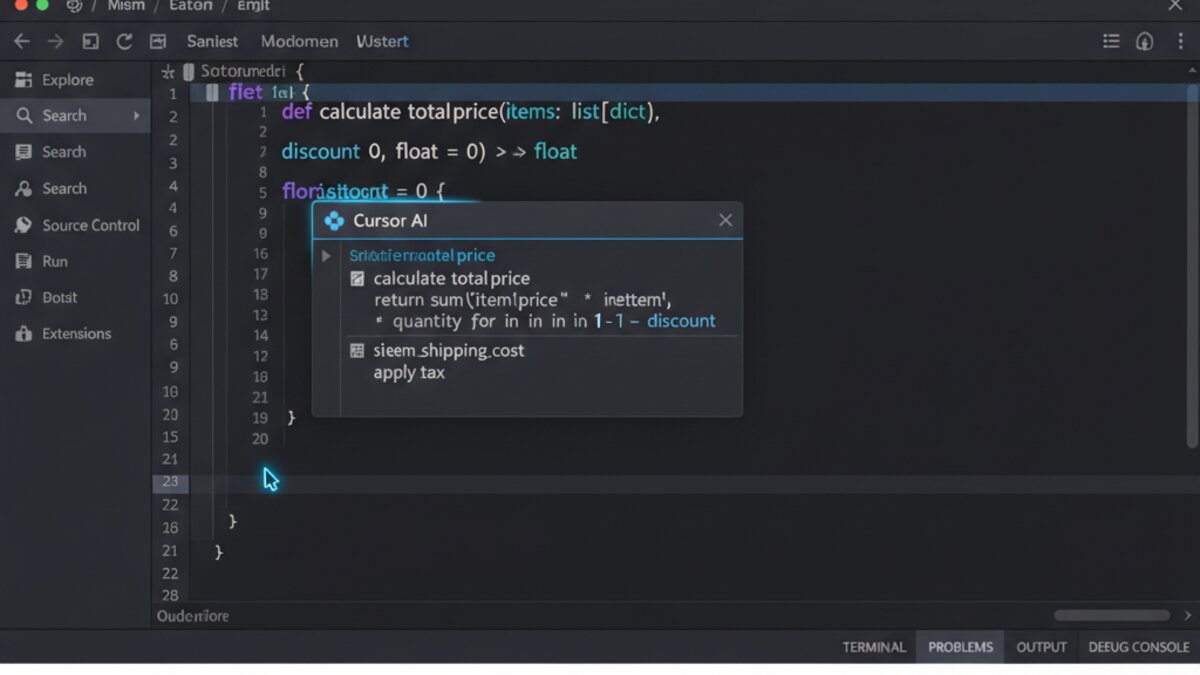Select the Emjit breadcrumb in title bar
The width and height of the screenshot is (1200, 675).
tap(253, 5)
